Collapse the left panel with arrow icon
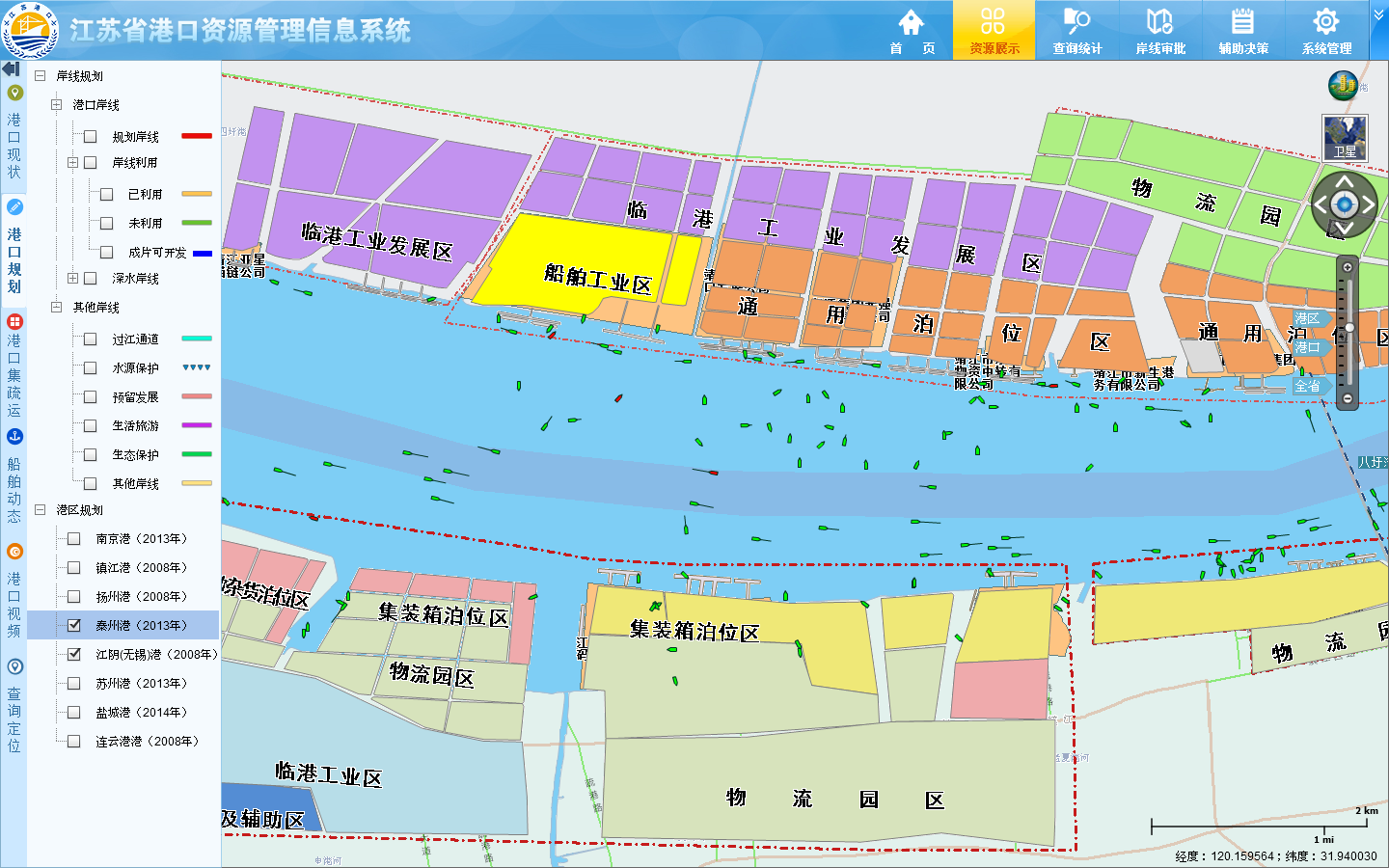Screen dimensions: 1389x868 (x=12, y=69)
